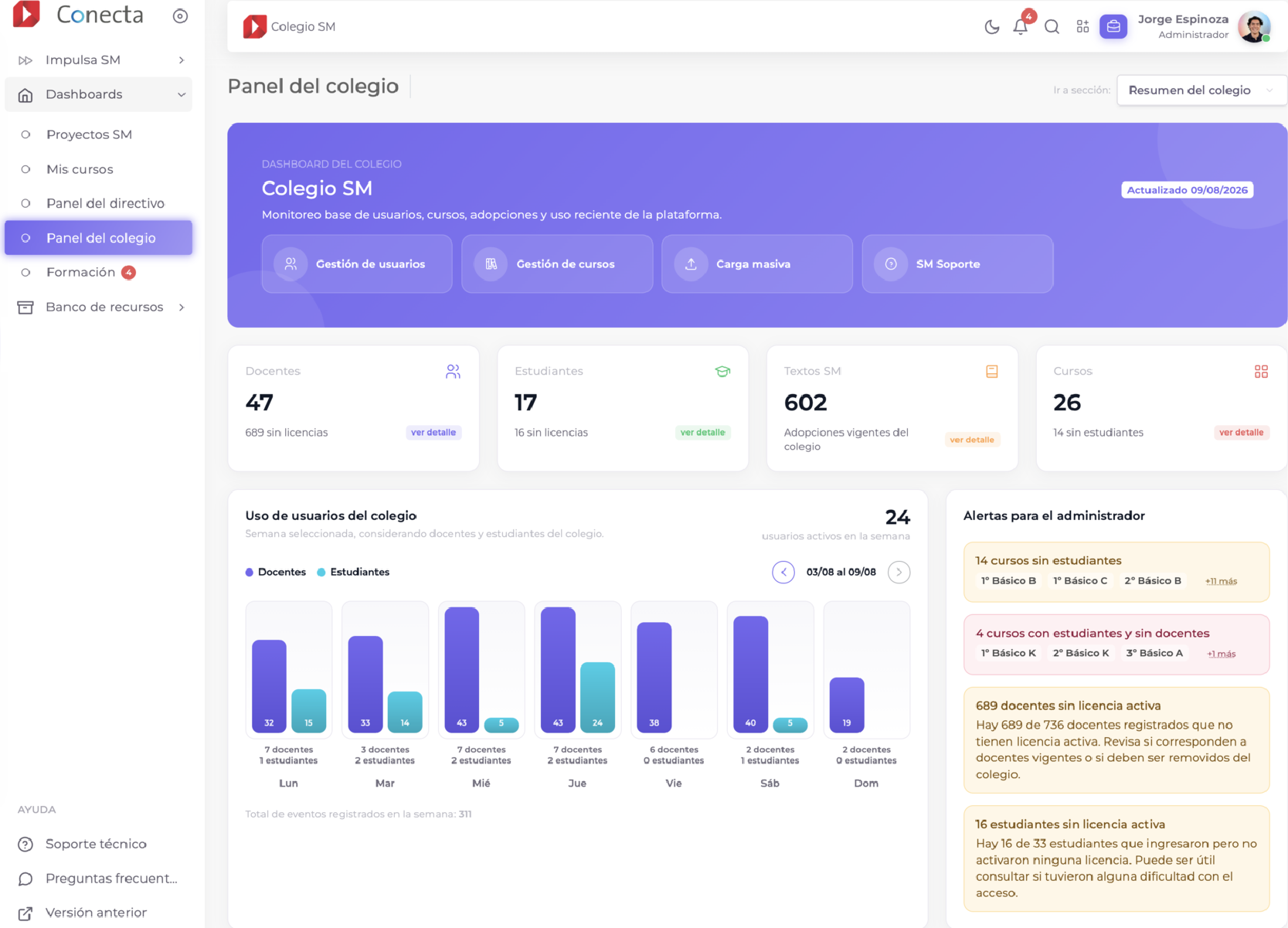Click Gestión de cursos button
Screen dimensions: 1288x928
point(557,264)
